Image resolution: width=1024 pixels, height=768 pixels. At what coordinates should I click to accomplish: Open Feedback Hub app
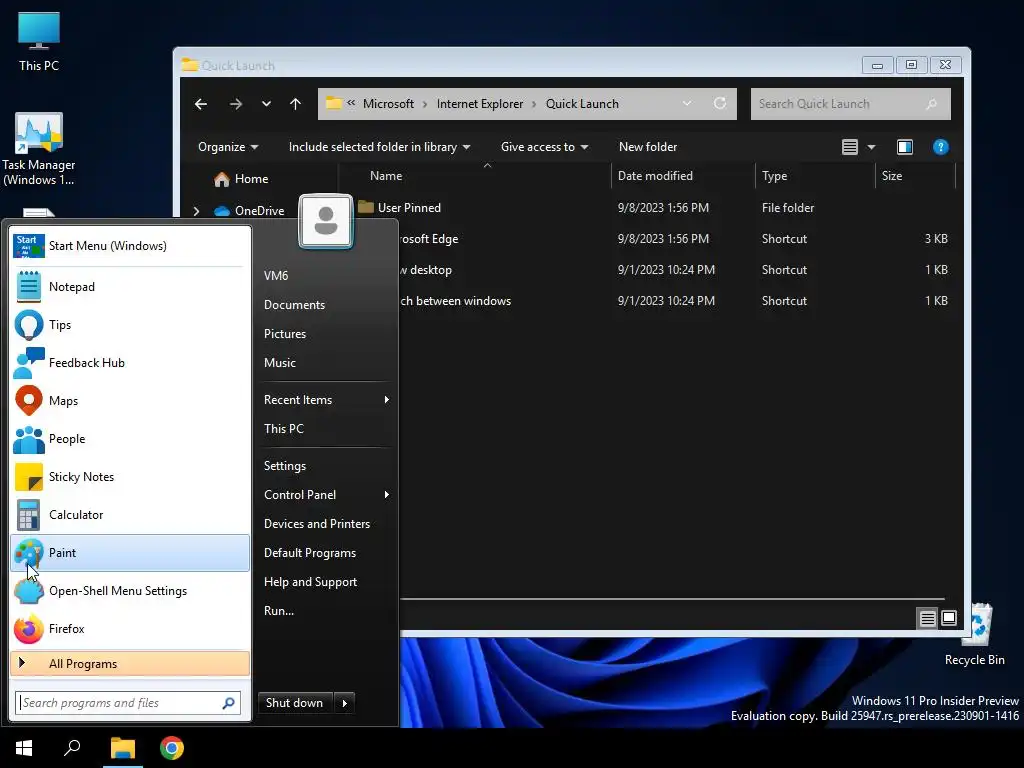[x=130, y=362]
